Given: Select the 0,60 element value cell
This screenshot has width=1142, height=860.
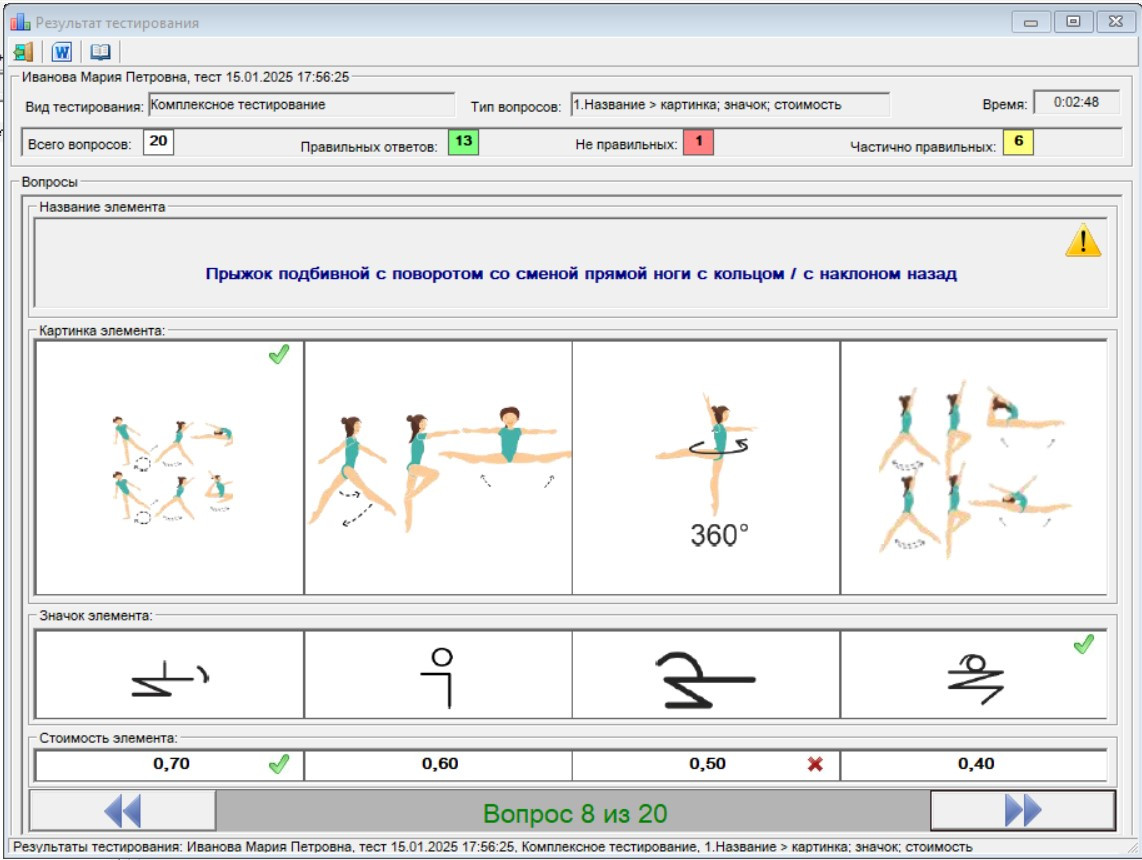Looking at the screenshot, I should click(x=438, y=765).
